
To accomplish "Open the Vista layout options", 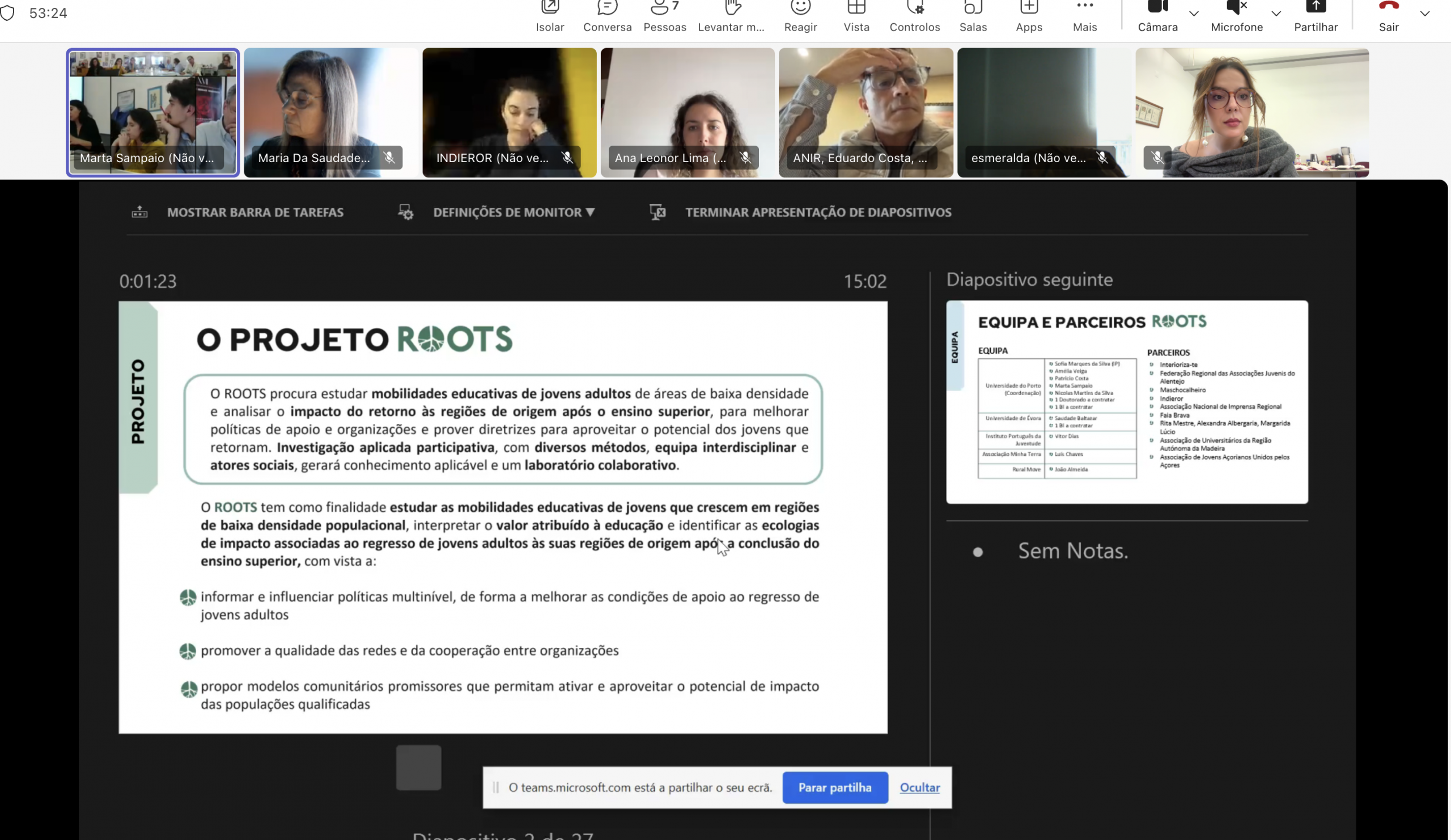I will pyautogui.click(x=856, y=15).
